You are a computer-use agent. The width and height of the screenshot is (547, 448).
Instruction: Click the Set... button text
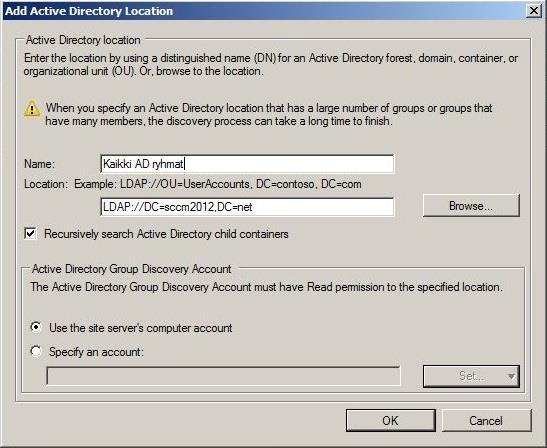(x=472, y=376)
